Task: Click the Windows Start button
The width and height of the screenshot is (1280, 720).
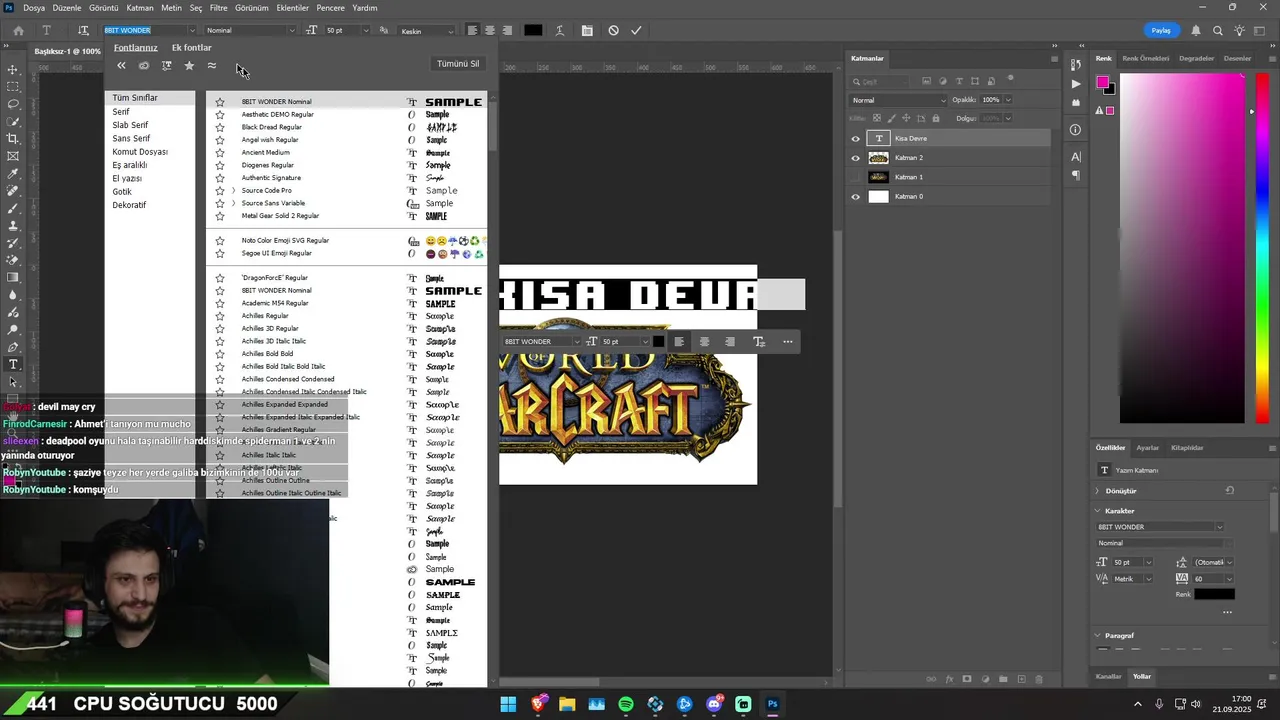Action: coord(508,704)
